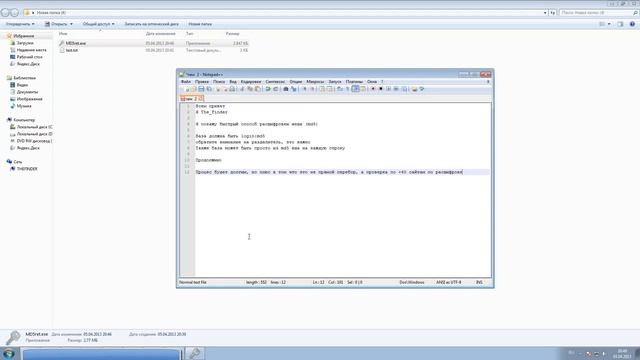The height and width of the screenshot is (360, 640).
Task: Expand the Общий доступ dropdown
Action: [x=98, y=24]
